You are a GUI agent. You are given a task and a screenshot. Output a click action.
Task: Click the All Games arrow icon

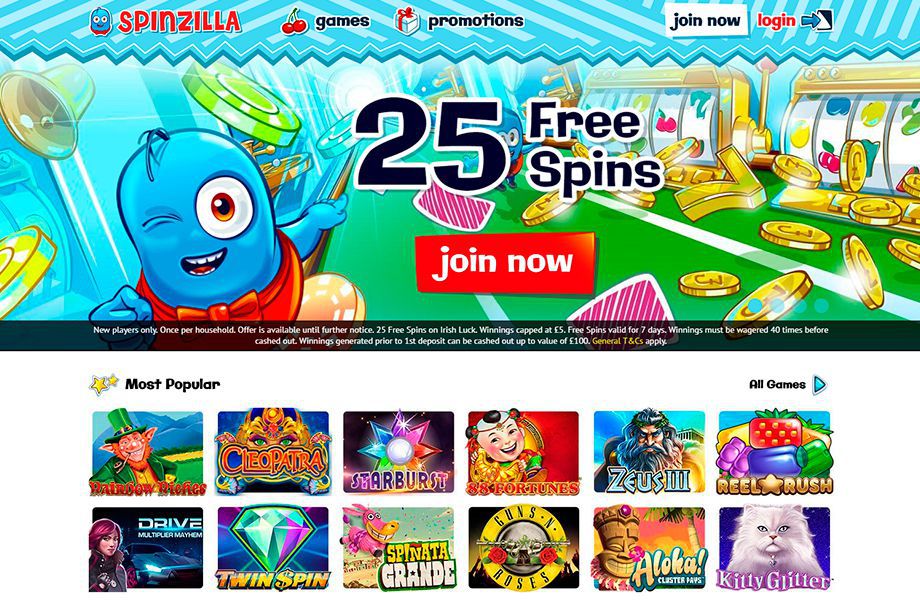[820, 385]
